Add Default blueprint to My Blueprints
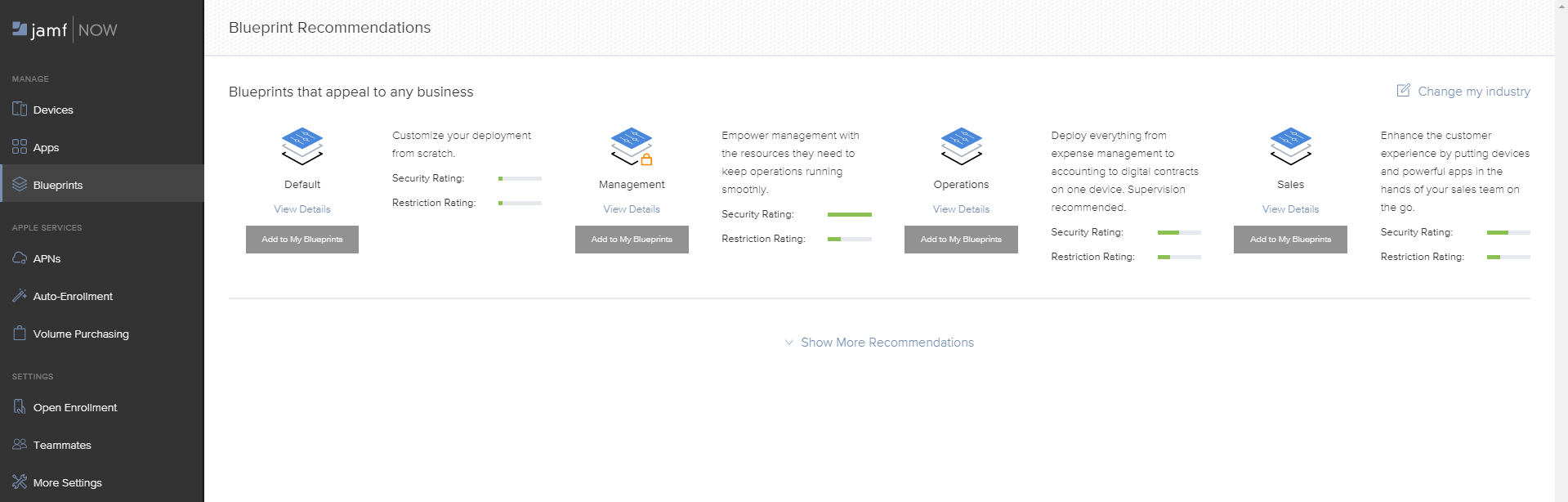 click(302, 240)
